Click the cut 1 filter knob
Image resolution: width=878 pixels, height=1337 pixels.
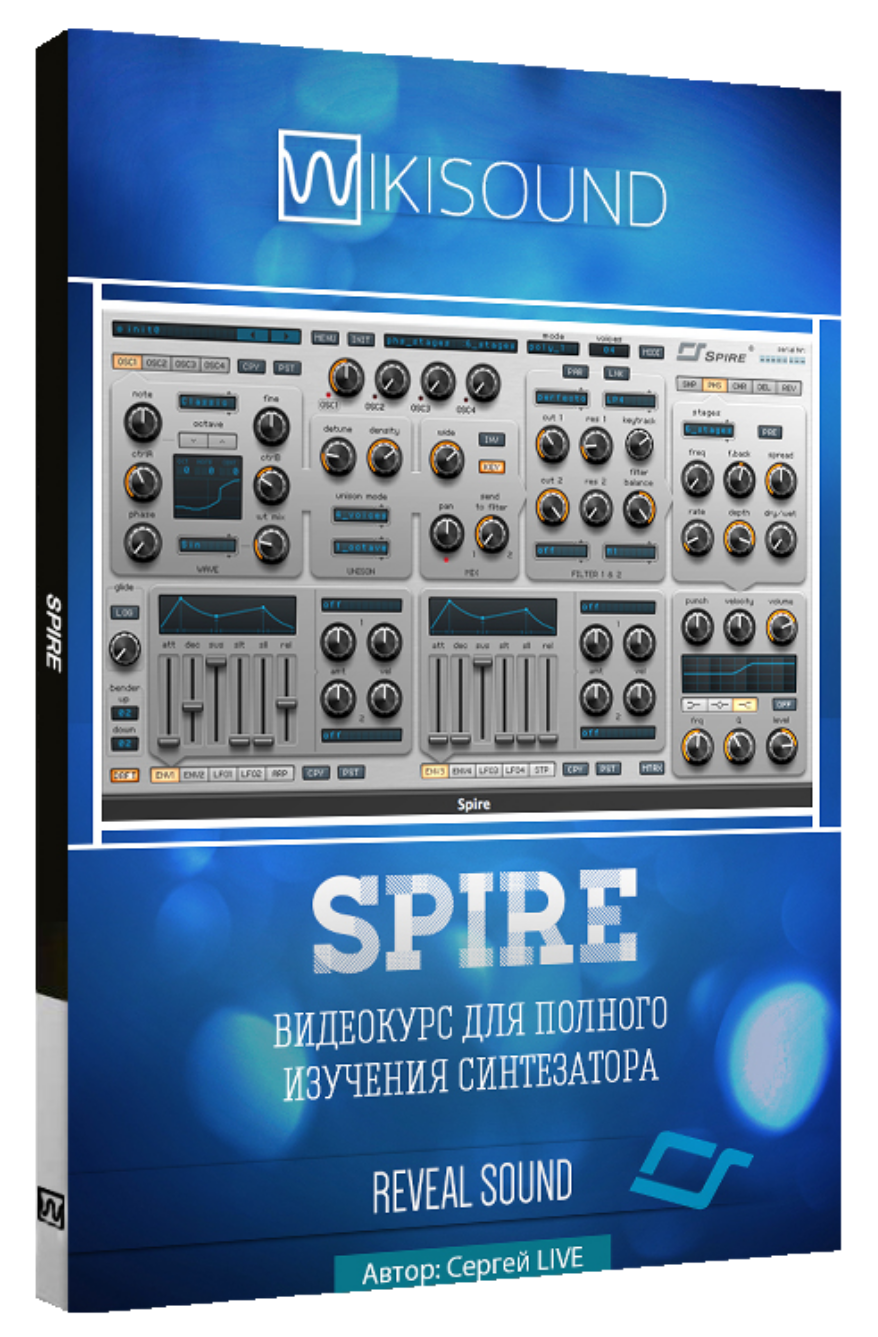(551, 442)
